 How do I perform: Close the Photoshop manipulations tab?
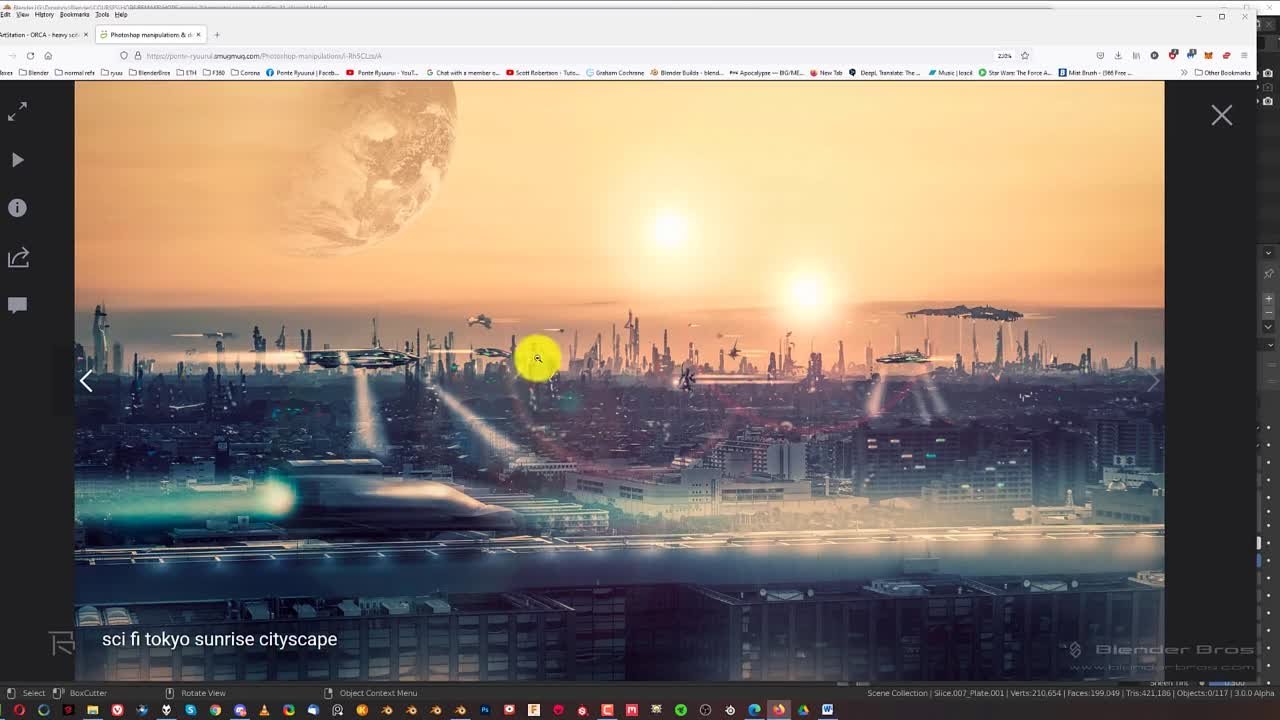198,35
